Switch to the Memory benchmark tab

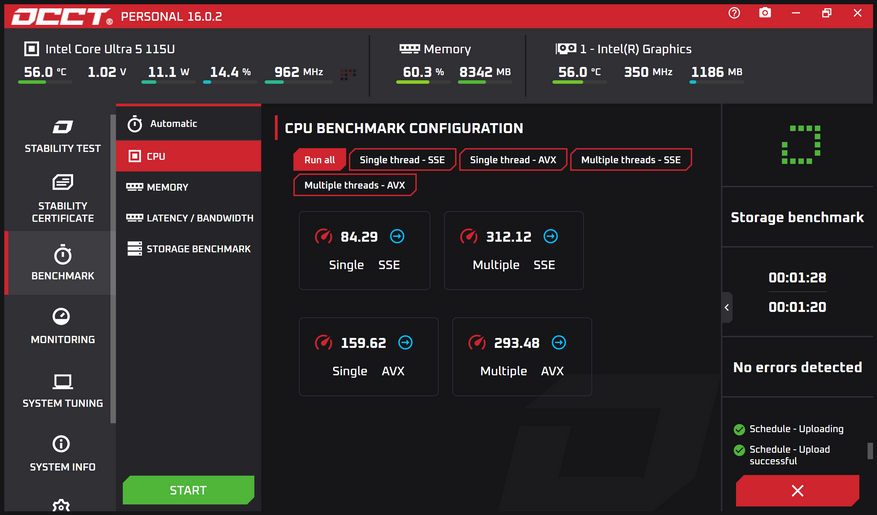pos(167,187)
